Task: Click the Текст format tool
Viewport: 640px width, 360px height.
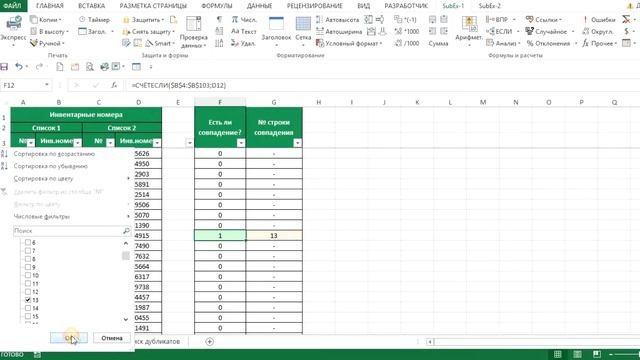Action: tap(244, 31)
